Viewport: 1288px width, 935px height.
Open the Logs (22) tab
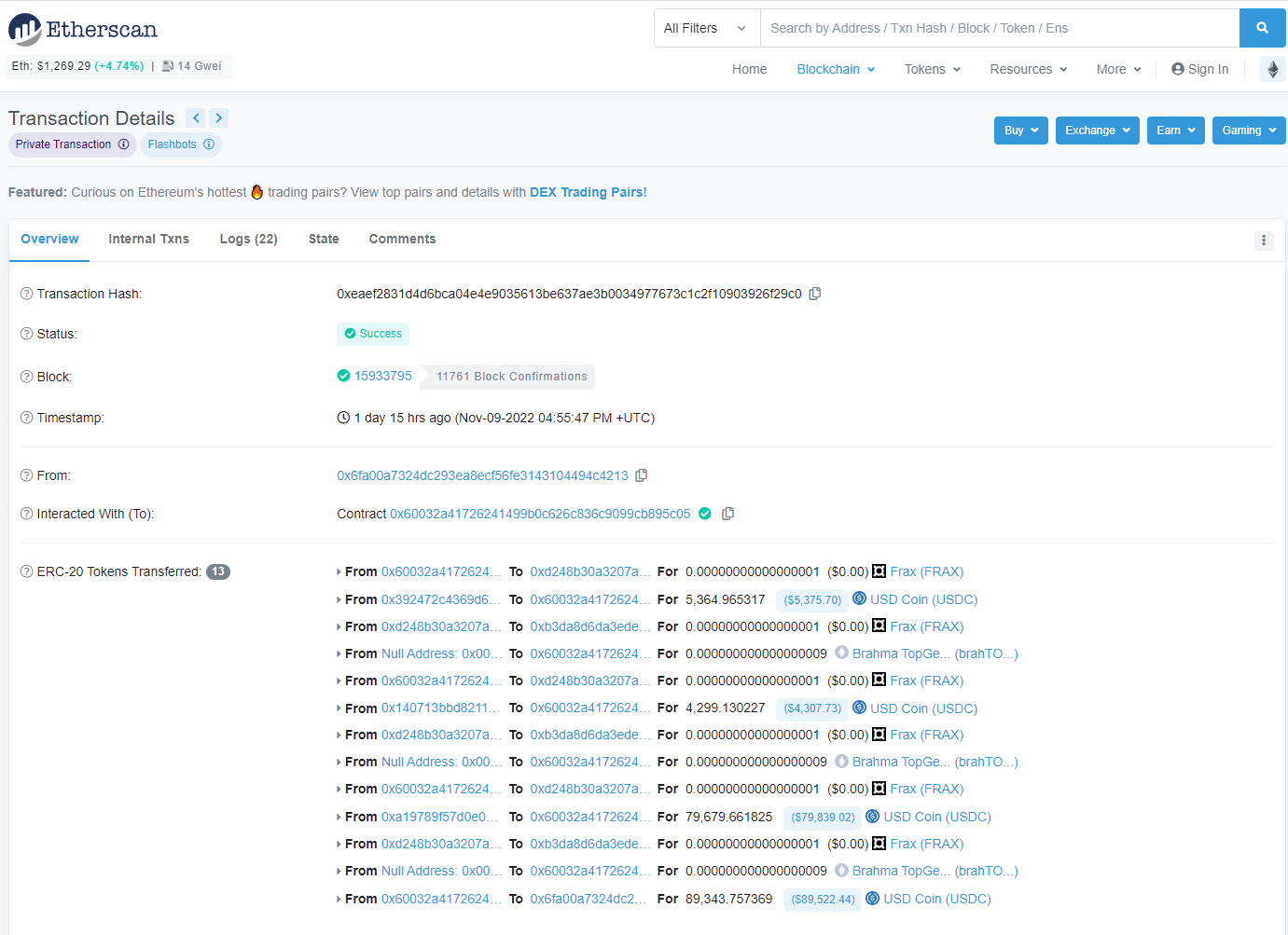249,240
